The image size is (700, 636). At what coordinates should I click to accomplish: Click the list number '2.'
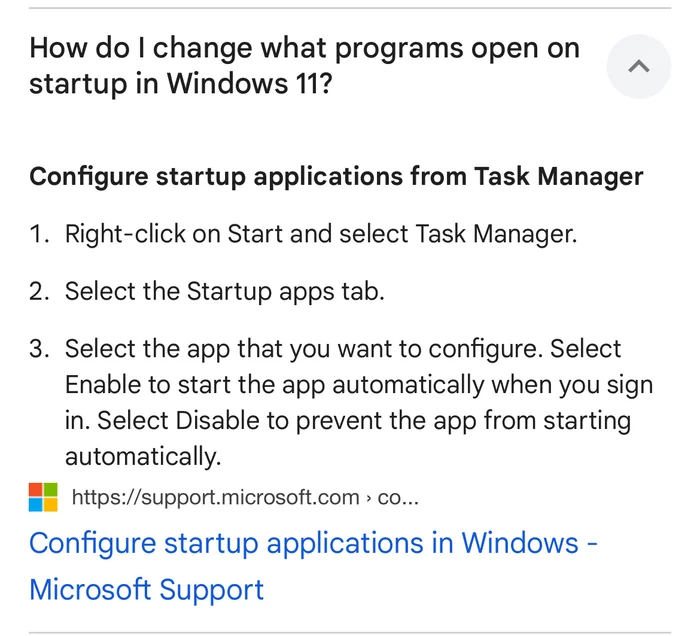click(x=39, y=292)
